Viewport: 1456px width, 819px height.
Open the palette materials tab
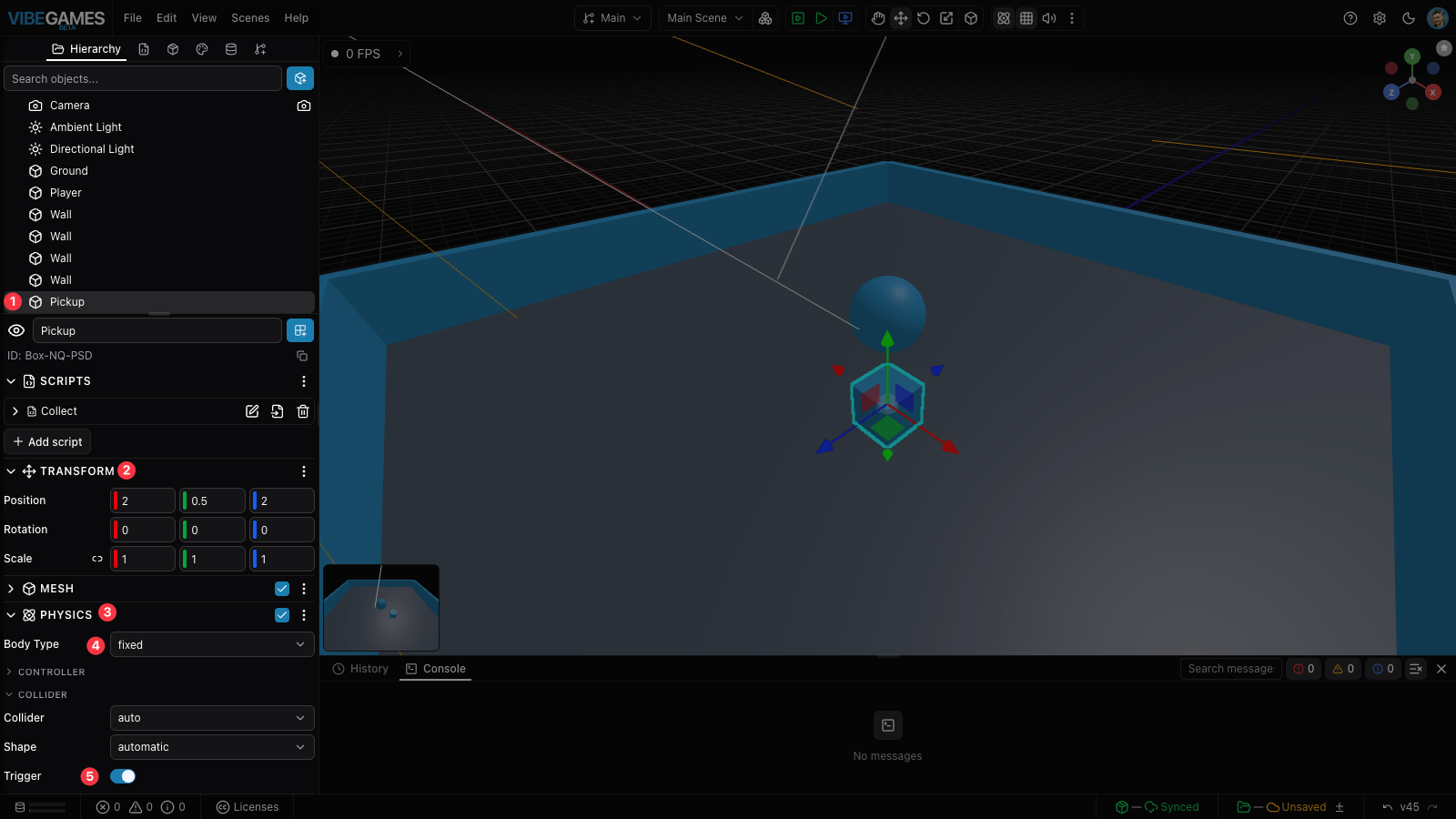(x=202, y=49)
